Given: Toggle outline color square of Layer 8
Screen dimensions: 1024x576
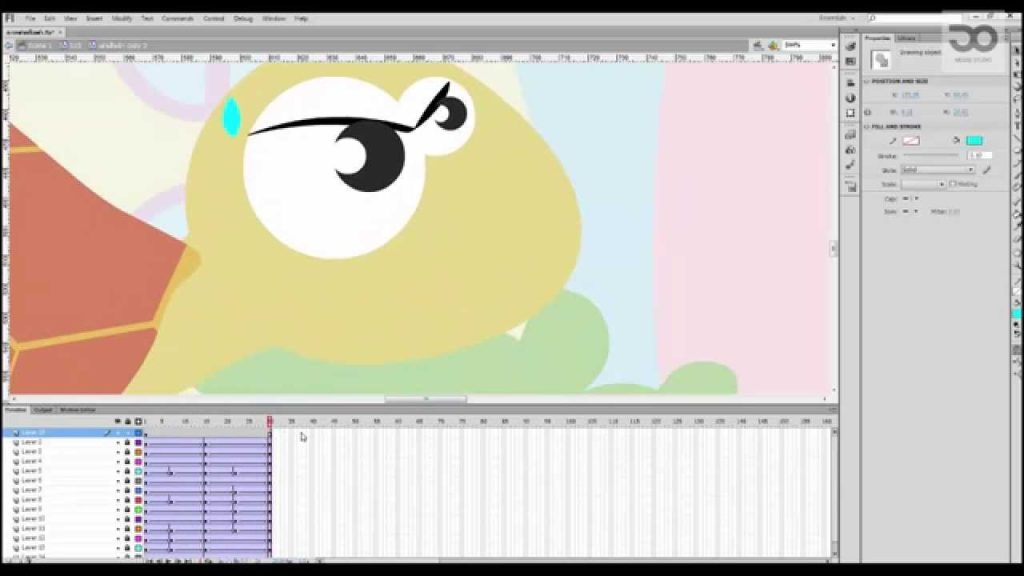Looking at the screenshot, I should click(x=138, y=500).
